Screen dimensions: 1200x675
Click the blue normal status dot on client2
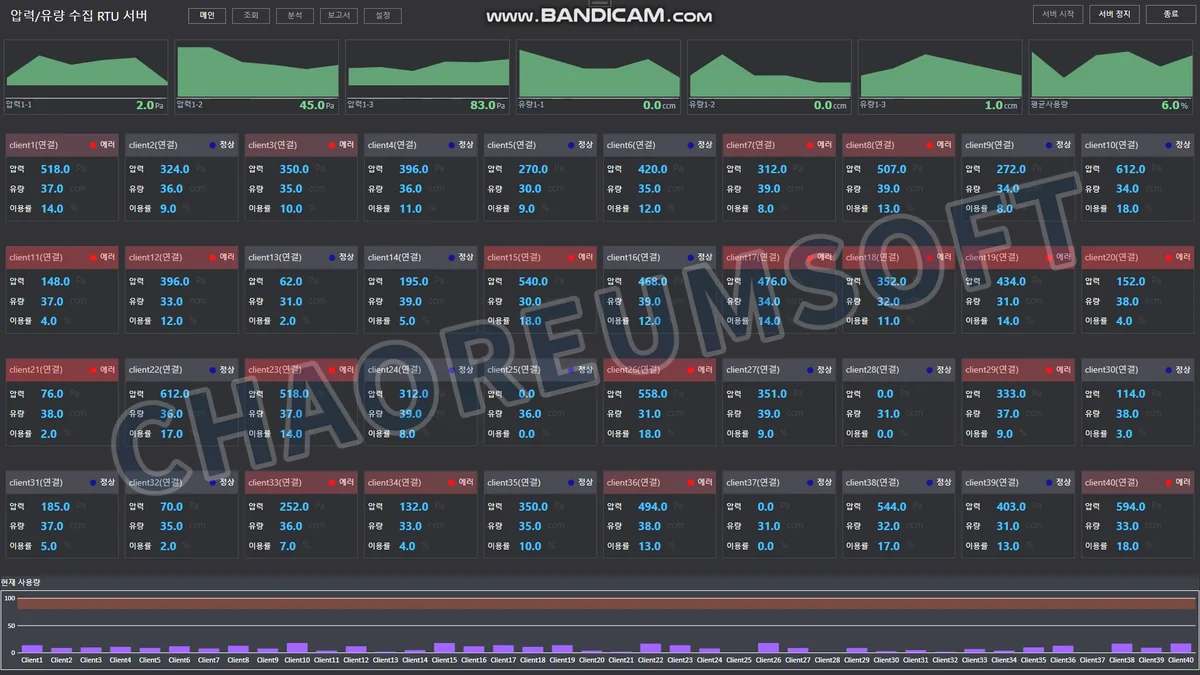(x=213, y=145)
